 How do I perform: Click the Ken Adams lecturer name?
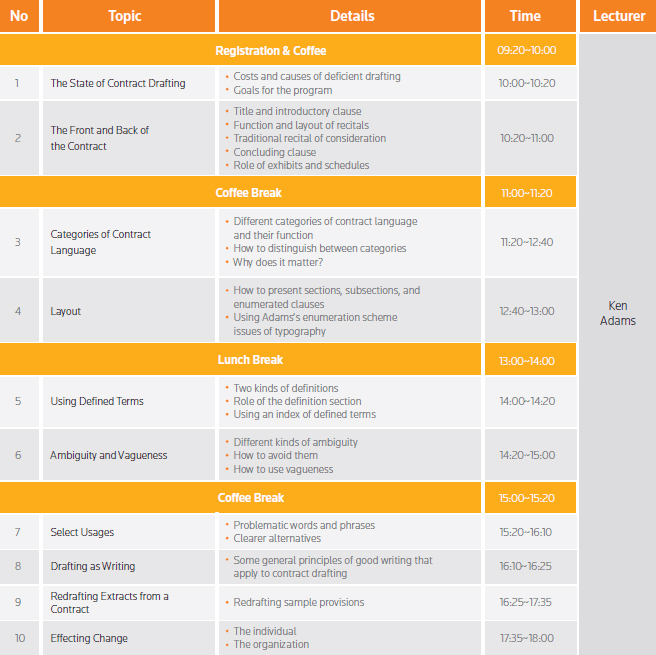(x=620, y=313)
